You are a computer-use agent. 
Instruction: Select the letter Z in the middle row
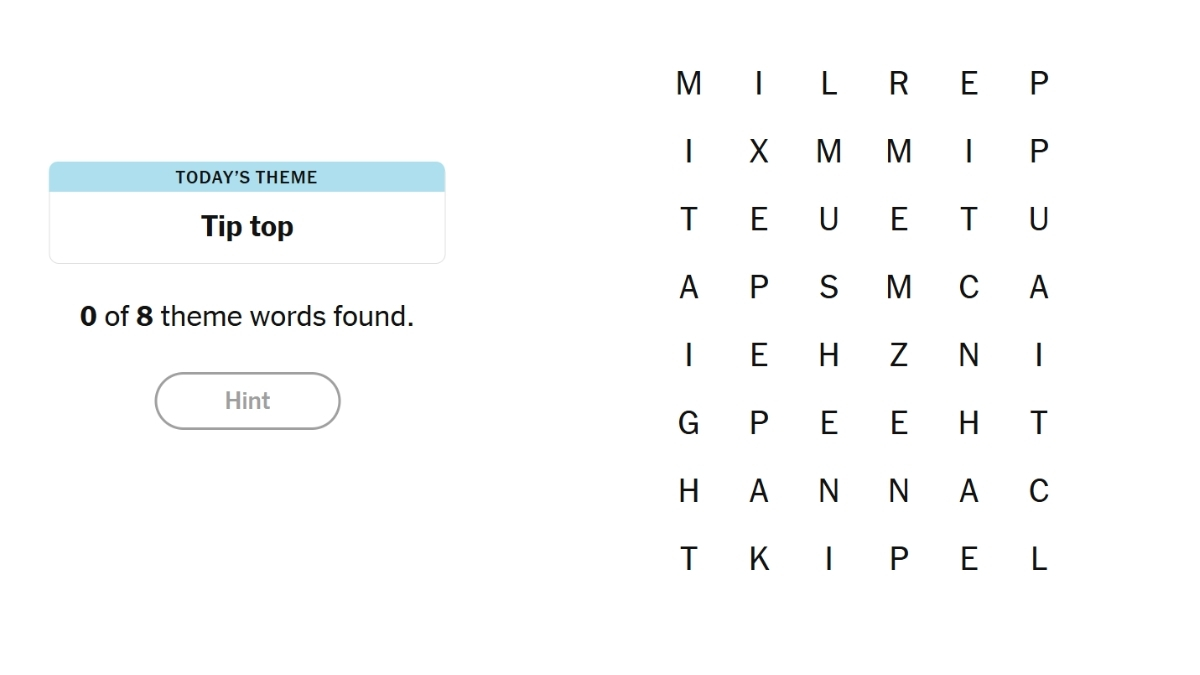point(898,355)
